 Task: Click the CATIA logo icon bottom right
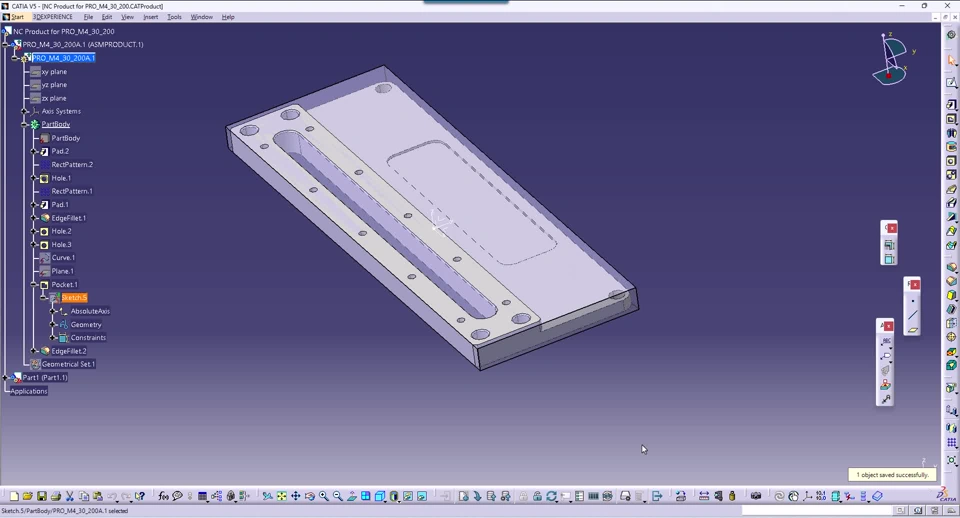tap(947, 495)
